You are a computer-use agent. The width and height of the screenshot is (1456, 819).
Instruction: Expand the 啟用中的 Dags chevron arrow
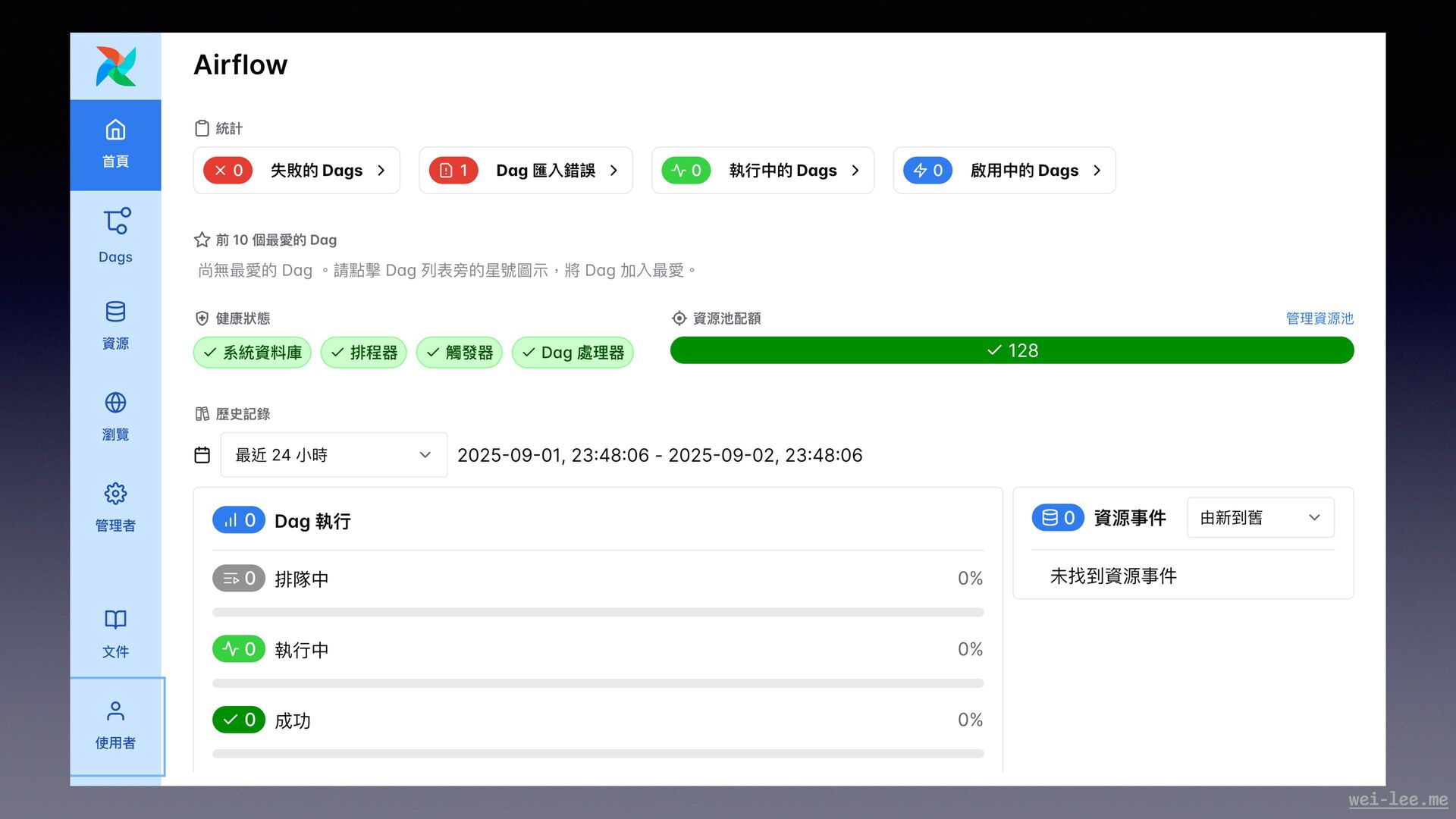click(1097, 171)
